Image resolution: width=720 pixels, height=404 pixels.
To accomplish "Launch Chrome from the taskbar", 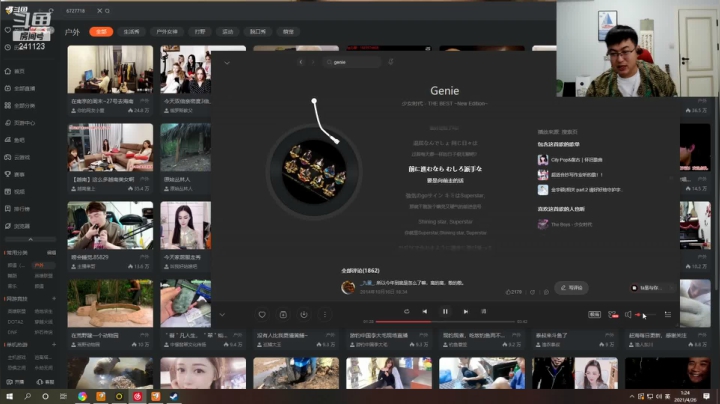I will tap(83, 396).
